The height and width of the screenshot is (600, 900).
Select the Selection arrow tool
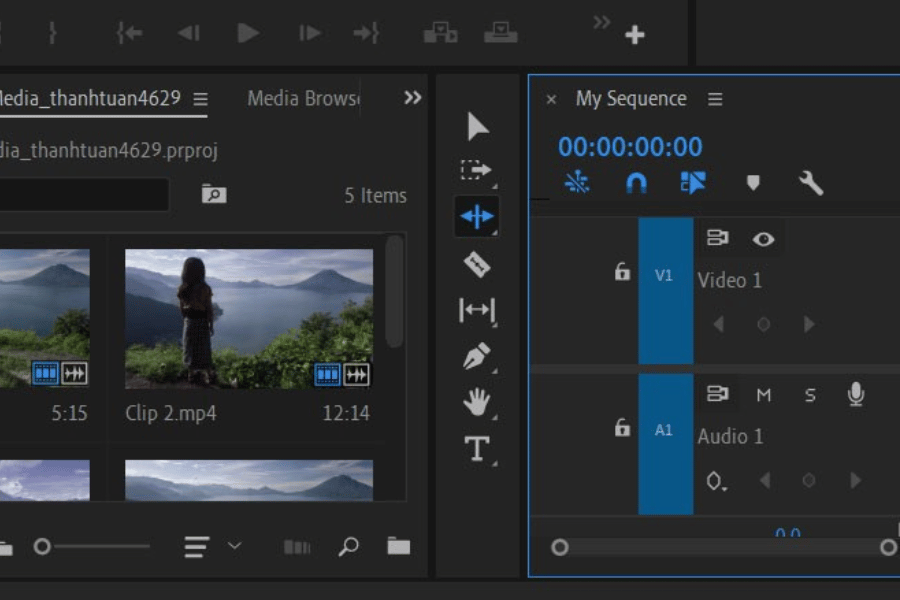[x=477, y=127]
